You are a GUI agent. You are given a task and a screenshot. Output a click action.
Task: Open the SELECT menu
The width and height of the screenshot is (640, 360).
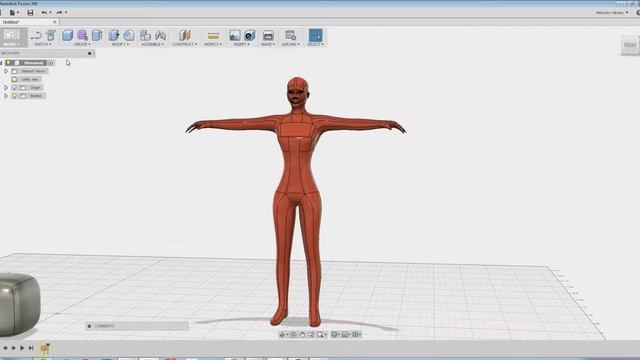tap(316, 44)
